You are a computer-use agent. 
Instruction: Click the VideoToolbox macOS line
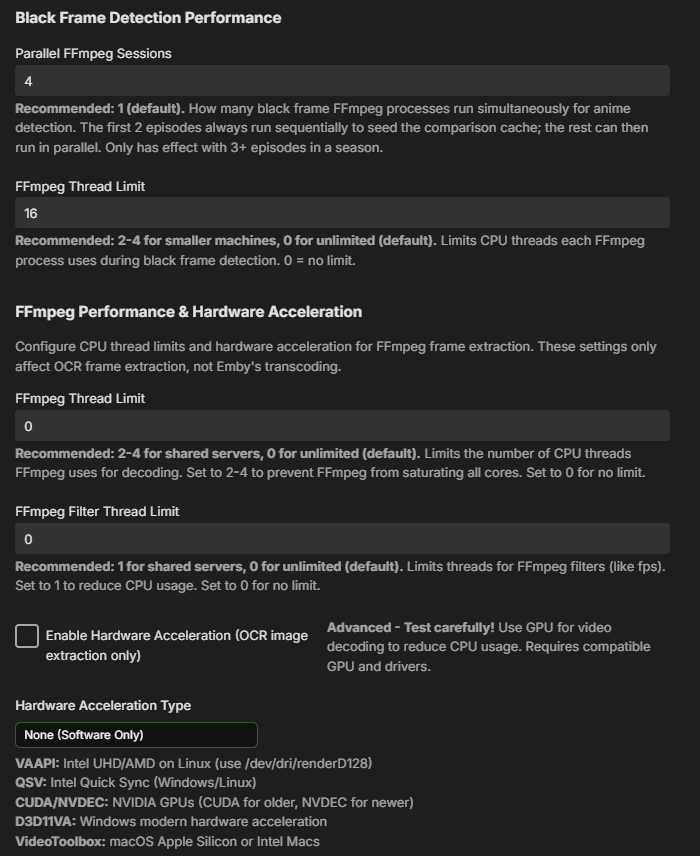(168, 841)
